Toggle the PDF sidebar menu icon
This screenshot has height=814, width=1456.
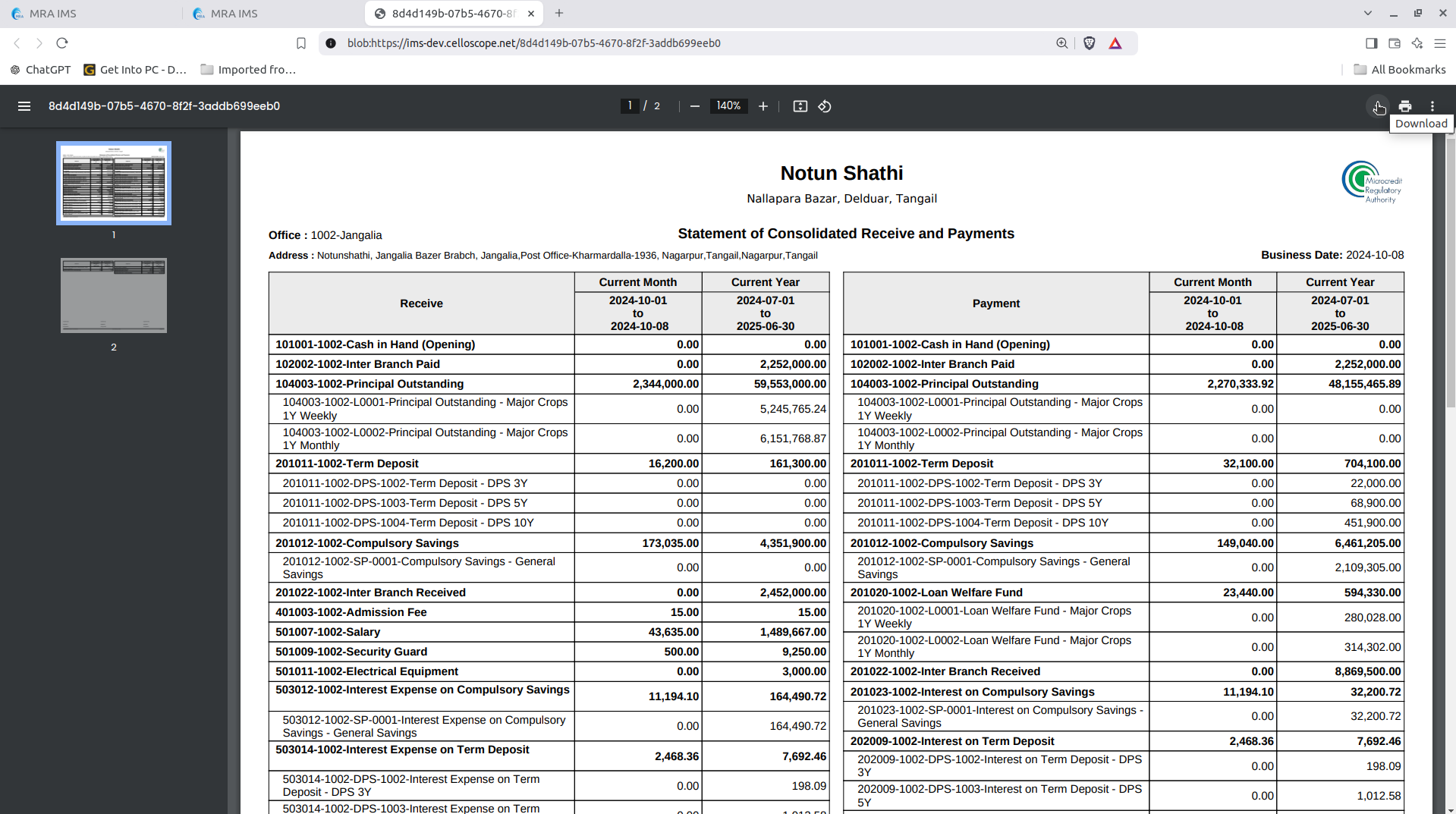(24, 106)
